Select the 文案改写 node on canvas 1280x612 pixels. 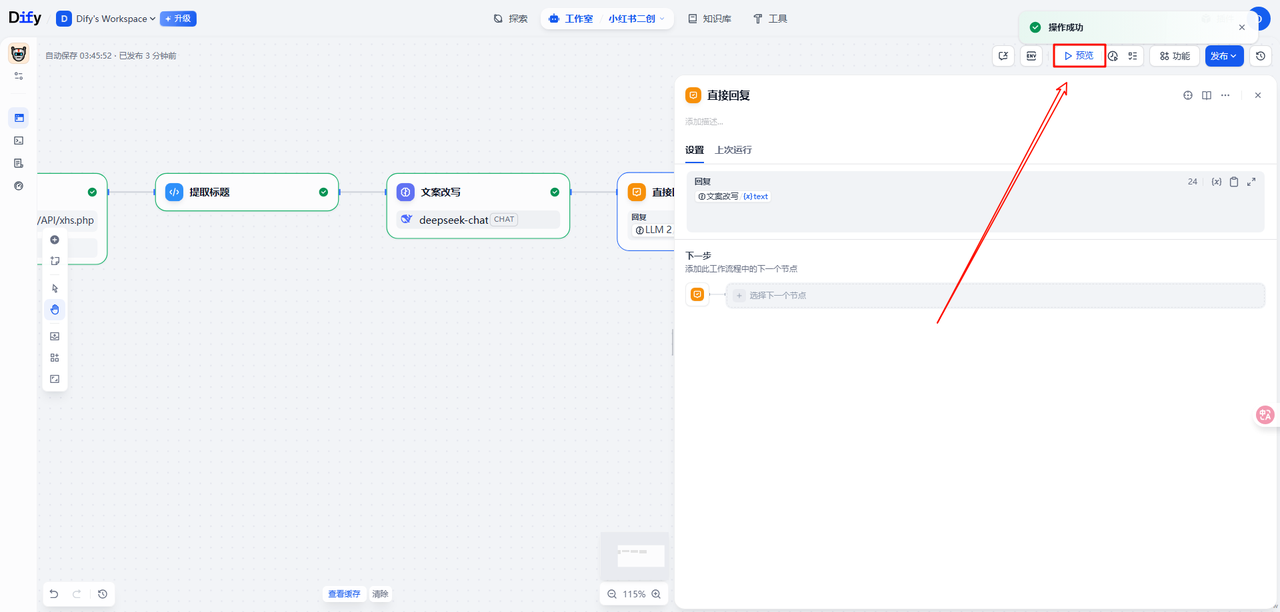click(478, 192)
